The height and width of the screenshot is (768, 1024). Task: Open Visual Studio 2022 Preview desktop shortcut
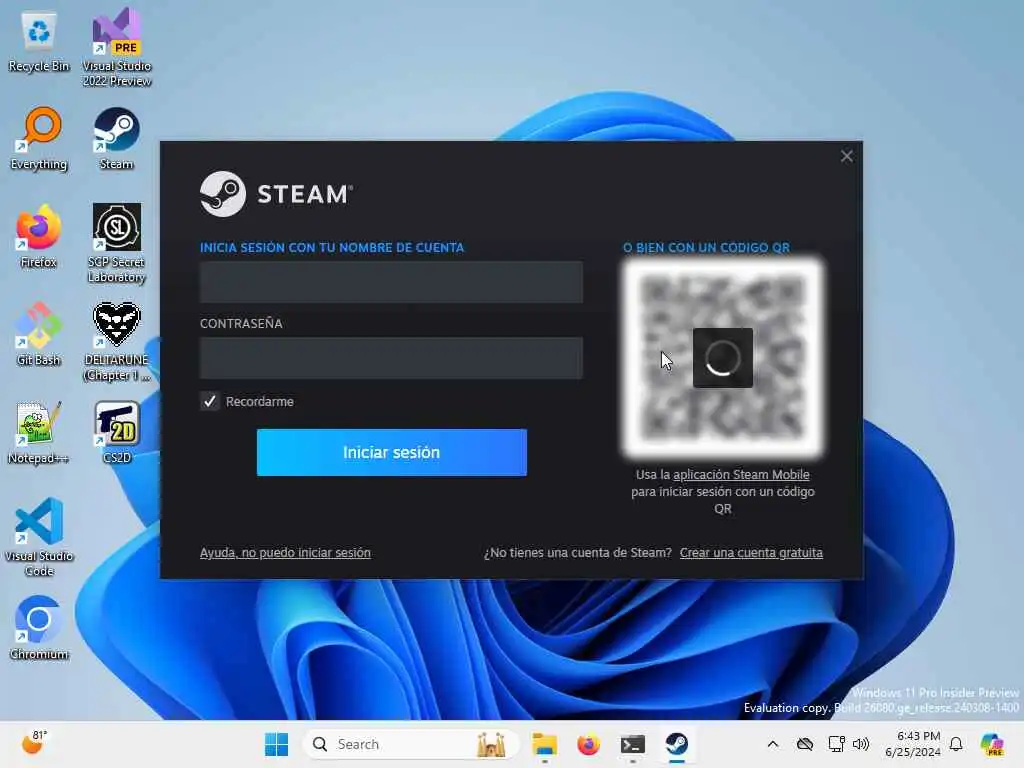[117, 47]
